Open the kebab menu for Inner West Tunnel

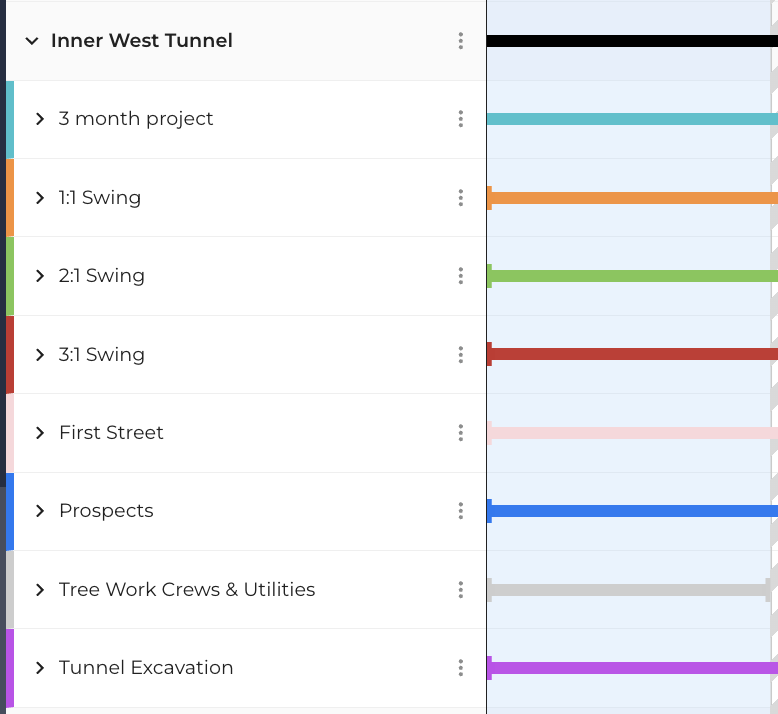tap(461, 41)
